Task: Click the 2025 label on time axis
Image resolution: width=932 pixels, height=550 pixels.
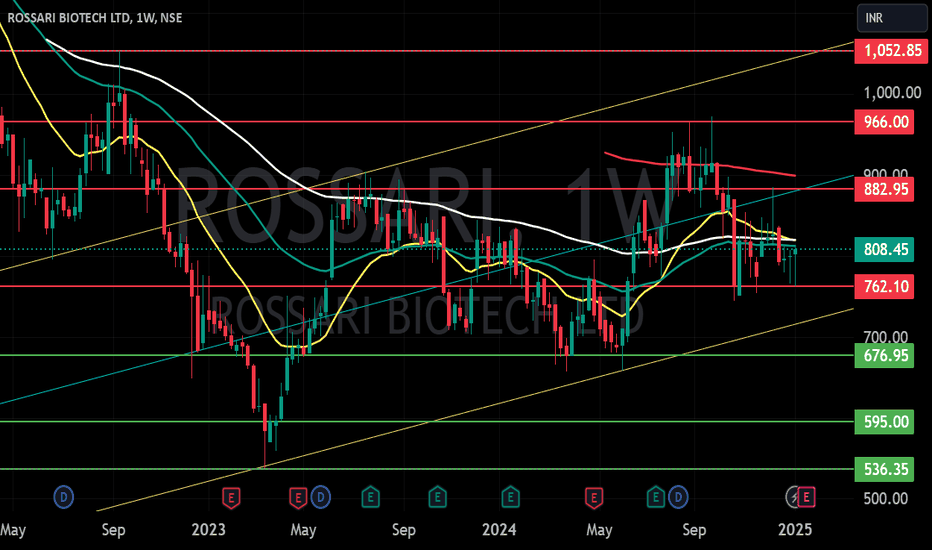Action: pos(795,529)
